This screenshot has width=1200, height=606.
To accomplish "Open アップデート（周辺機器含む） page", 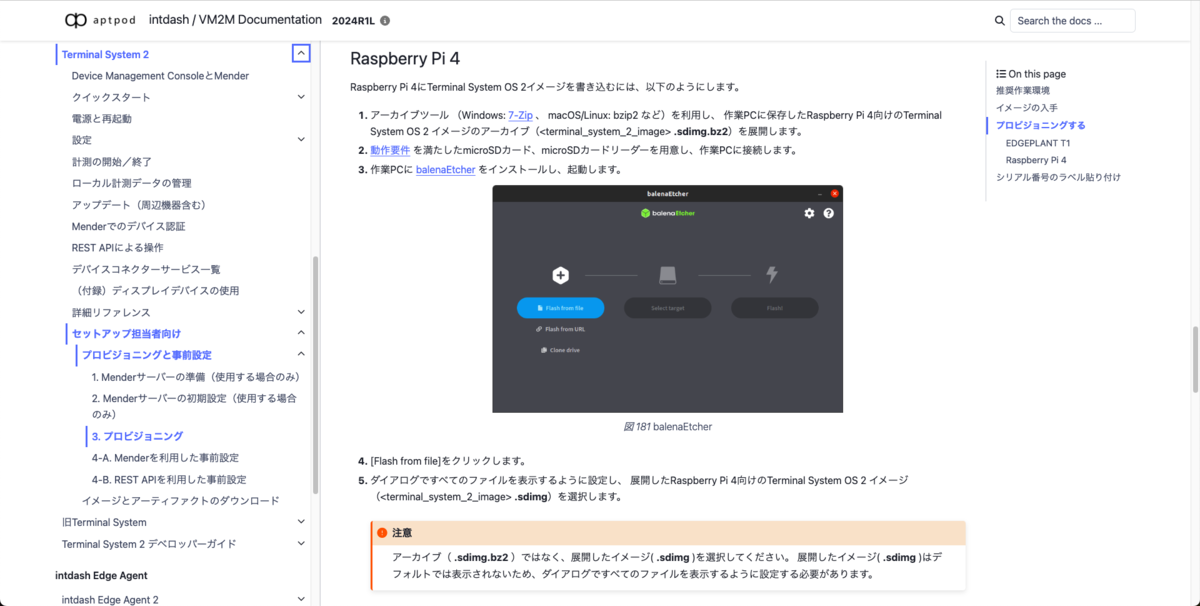I will [x=139, y=205].
